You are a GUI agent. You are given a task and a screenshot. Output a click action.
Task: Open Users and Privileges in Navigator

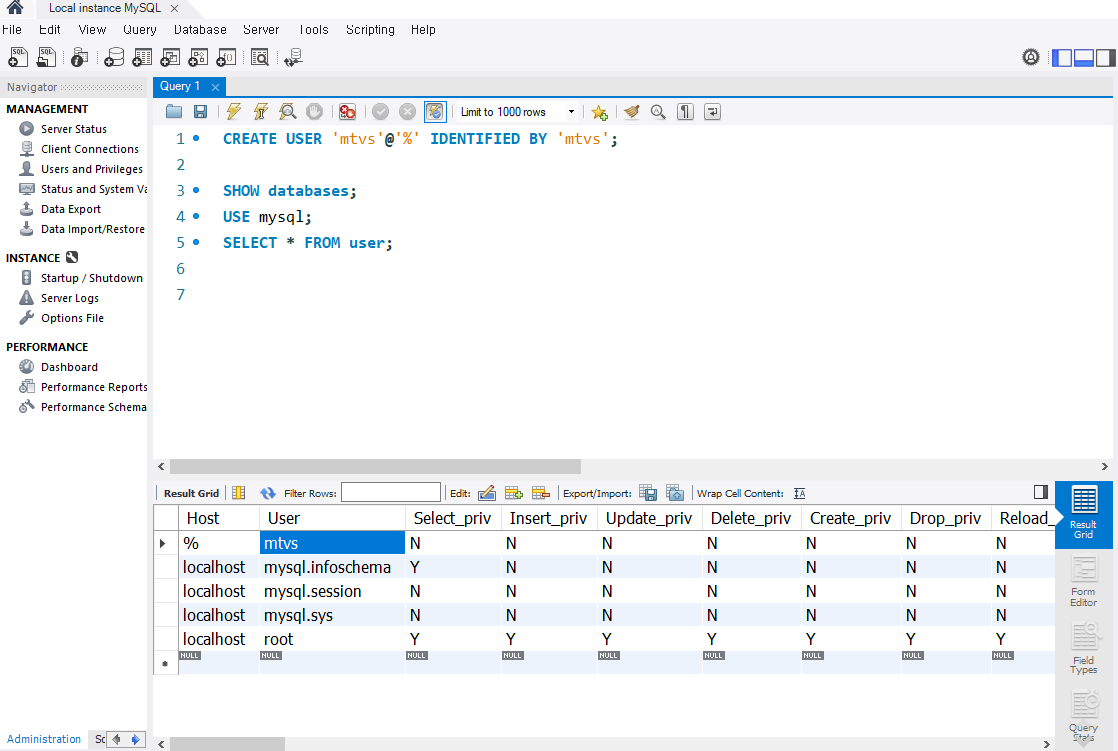tap(91, 169)
